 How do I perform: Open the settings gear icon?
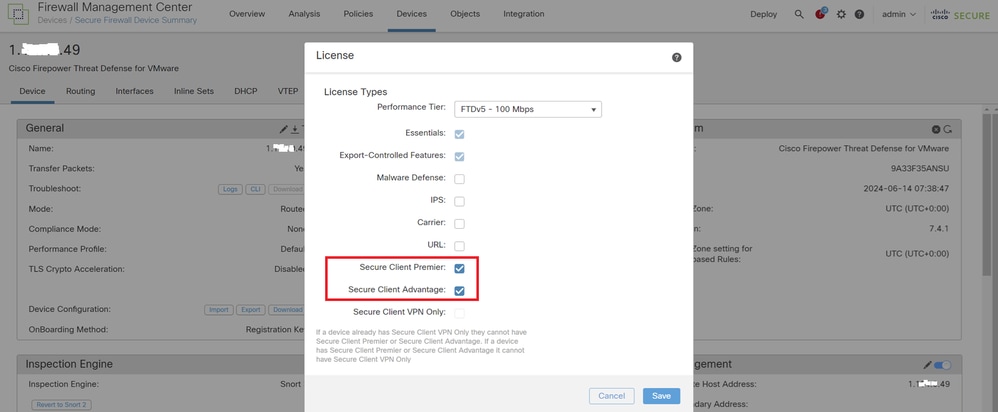click(x=841, y=14)
